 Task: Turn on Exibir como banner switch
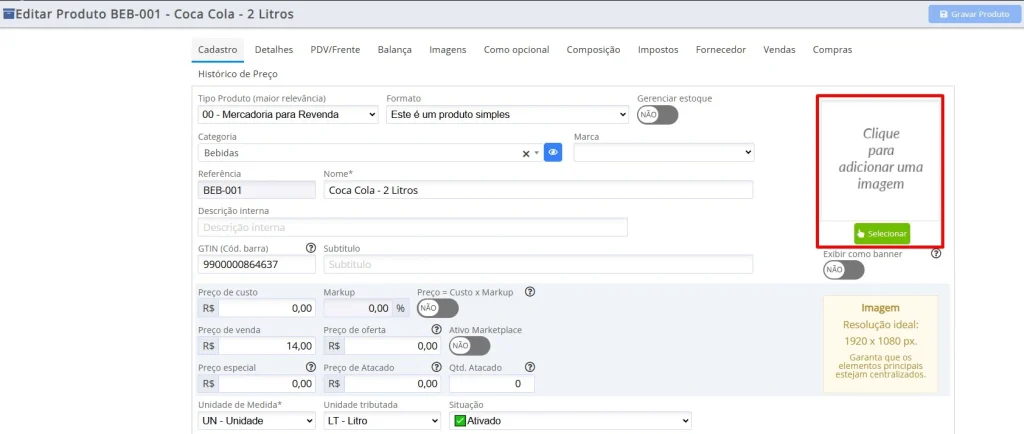[843, 270]
